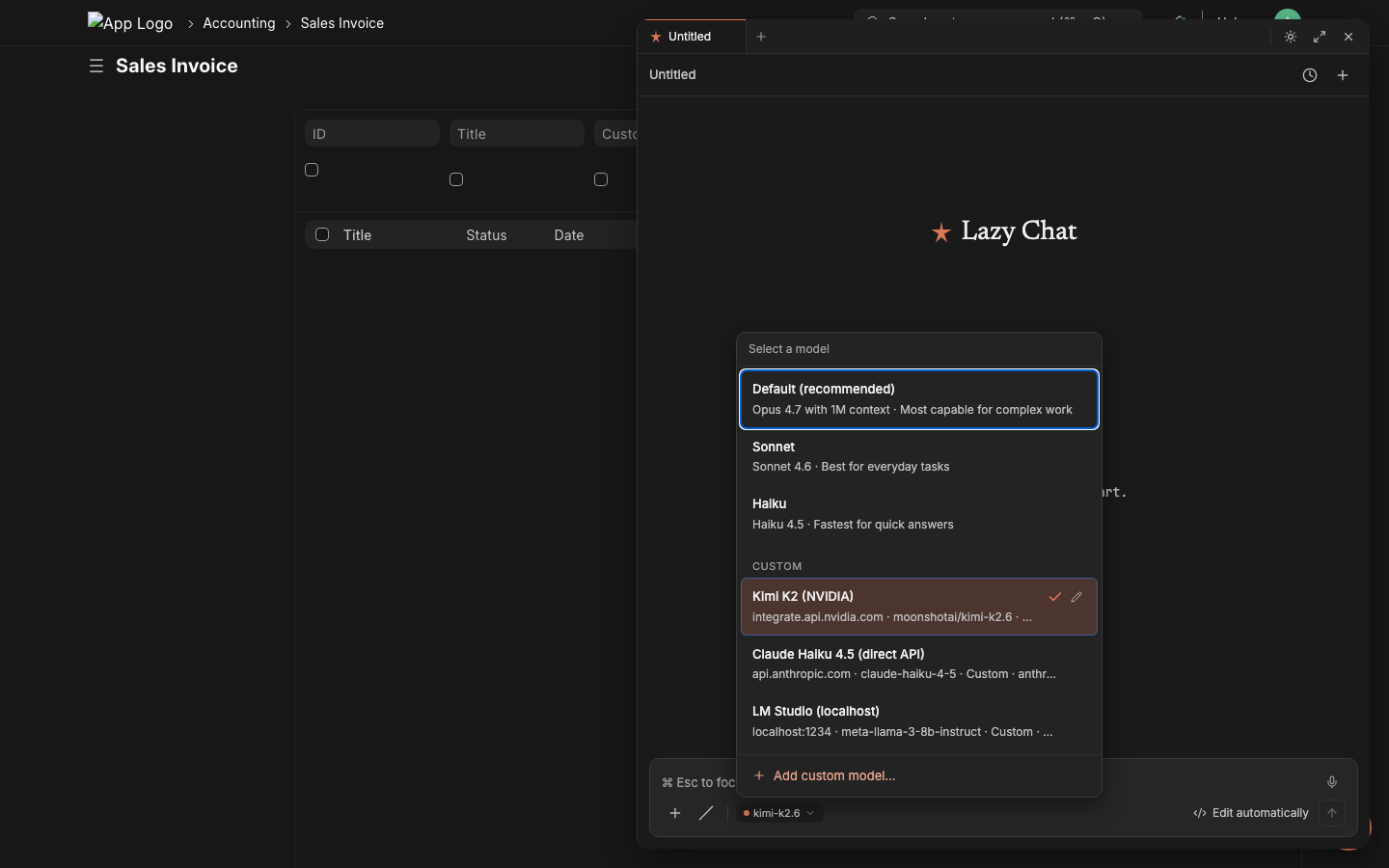The height and width of the screenshot is (868, 1389).
Task: Check the select-all checkbox in table header
Action: point(322,234)
